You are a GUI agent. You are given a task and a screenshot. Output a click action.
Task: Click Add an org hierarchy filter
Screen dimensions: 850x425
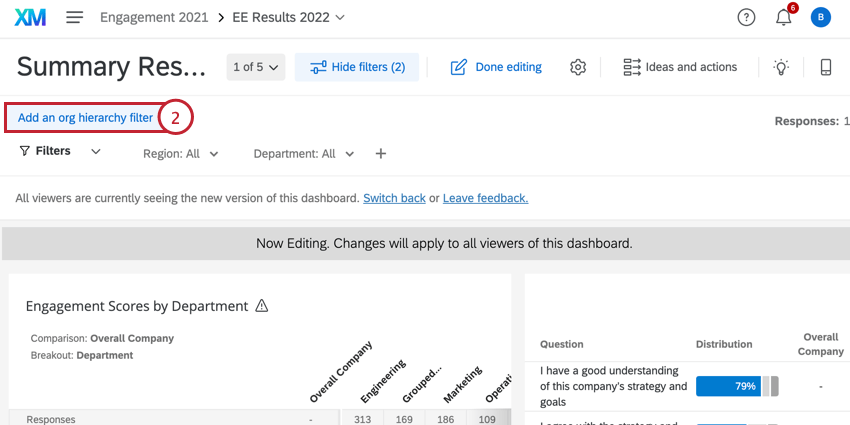(x=85, y=118)
